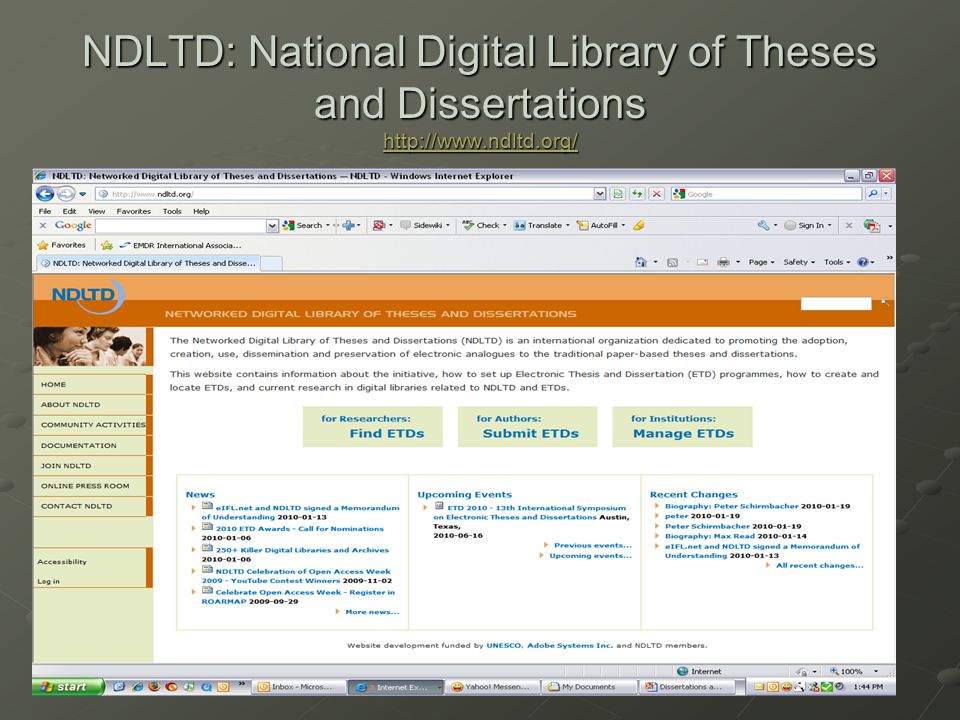The image size is (960, 720).
Task: Open COMMUNITY ACTIVITIES sidebar item
Action: 89,425
